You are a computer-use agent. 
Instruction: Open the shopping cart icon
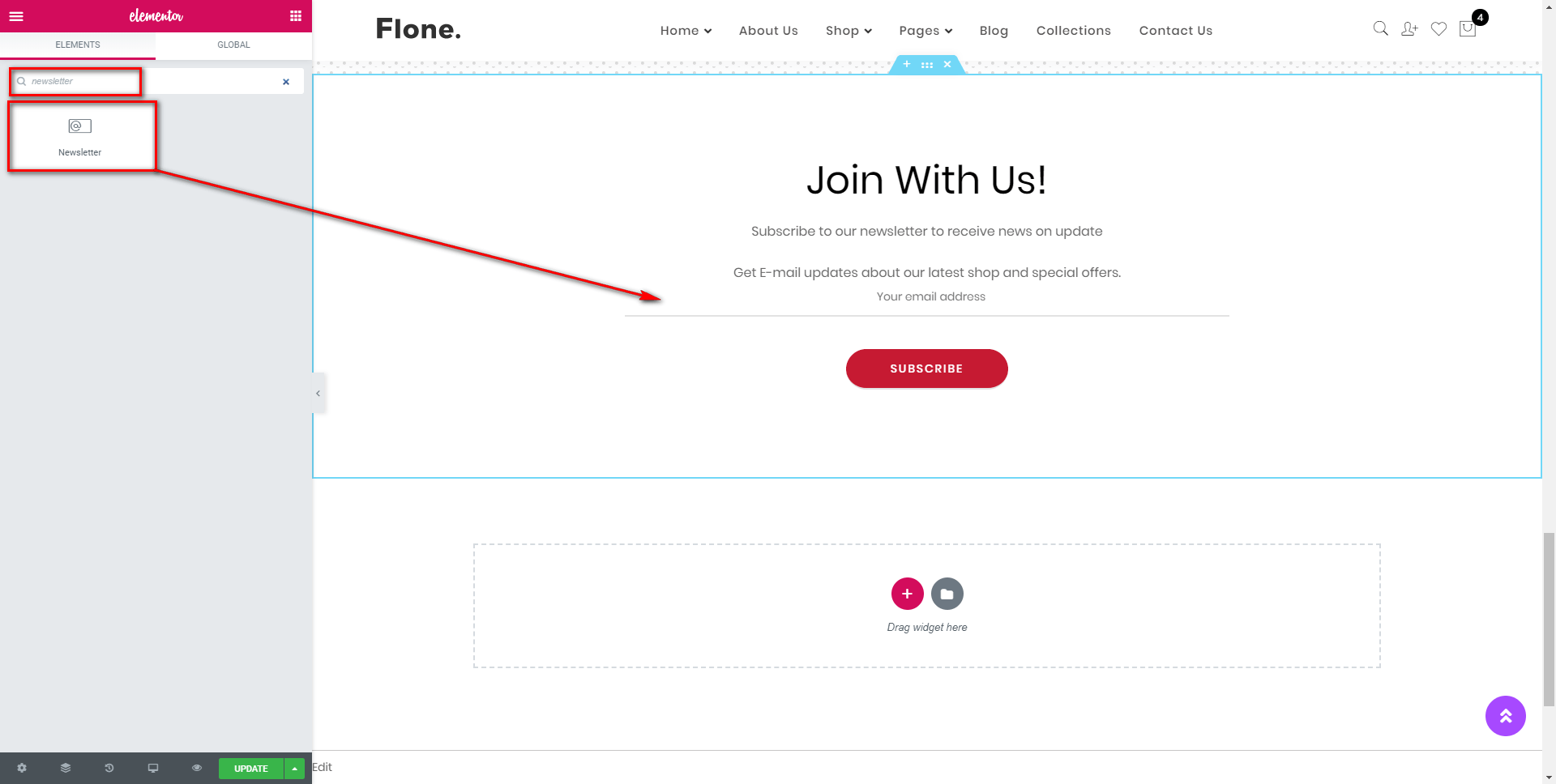[1468, 28]
